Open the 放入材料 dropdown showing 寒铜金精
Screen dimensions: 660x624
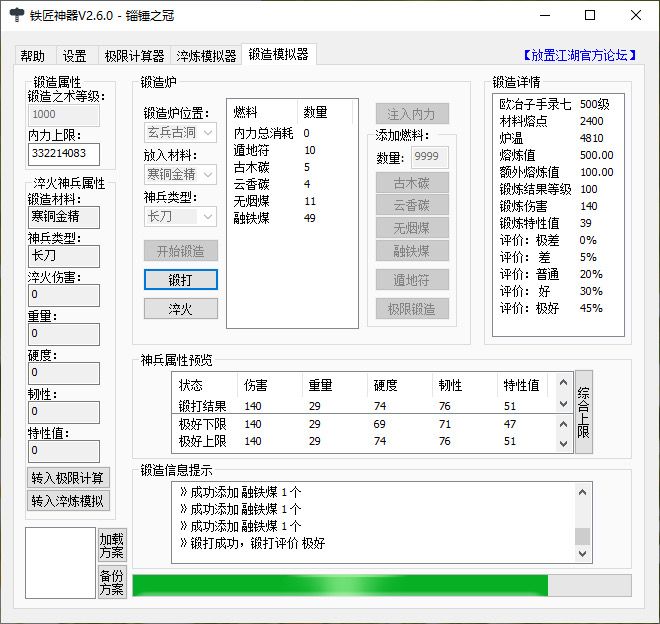tap(181, 174)
